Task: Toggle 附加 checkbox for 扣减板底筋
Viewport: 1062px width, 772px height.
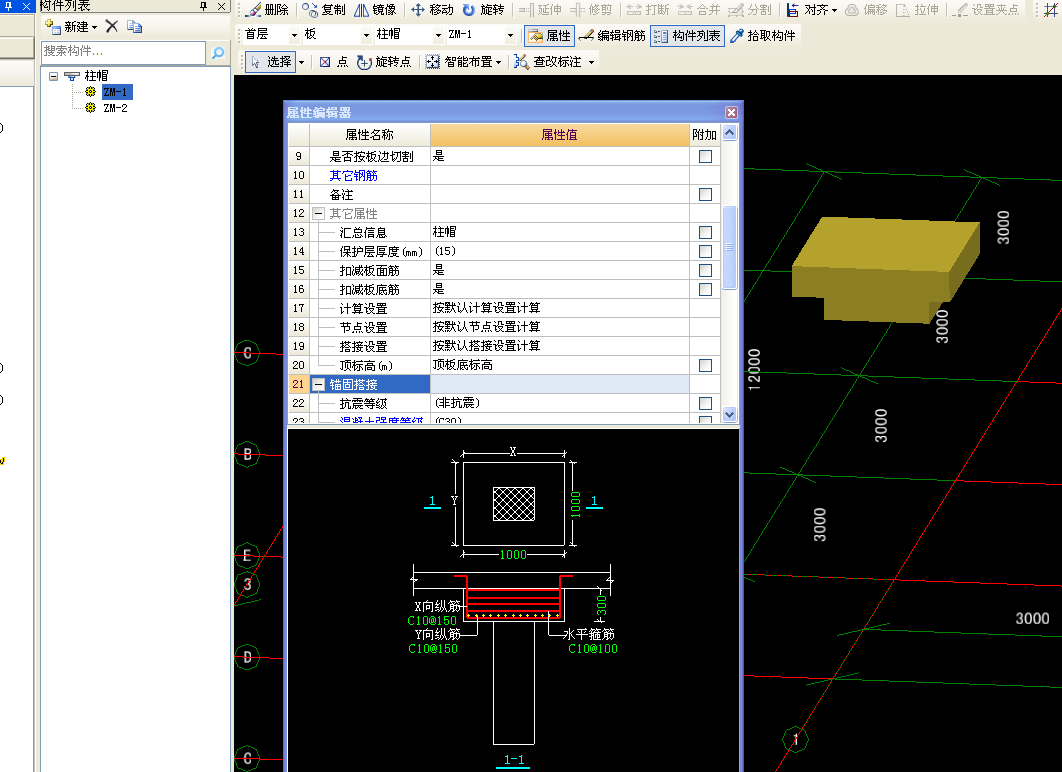Action: click(x=705, y=289)
